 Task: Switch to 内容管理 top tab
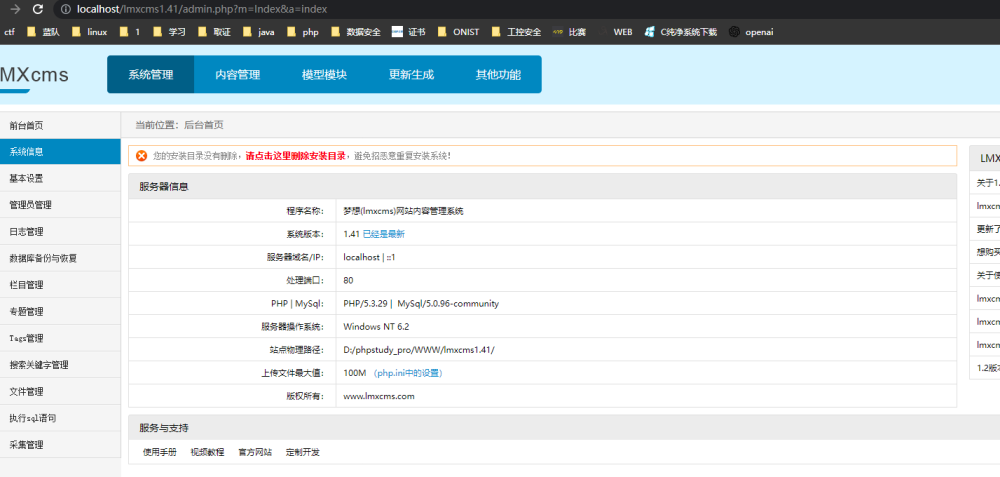(237, 75)
